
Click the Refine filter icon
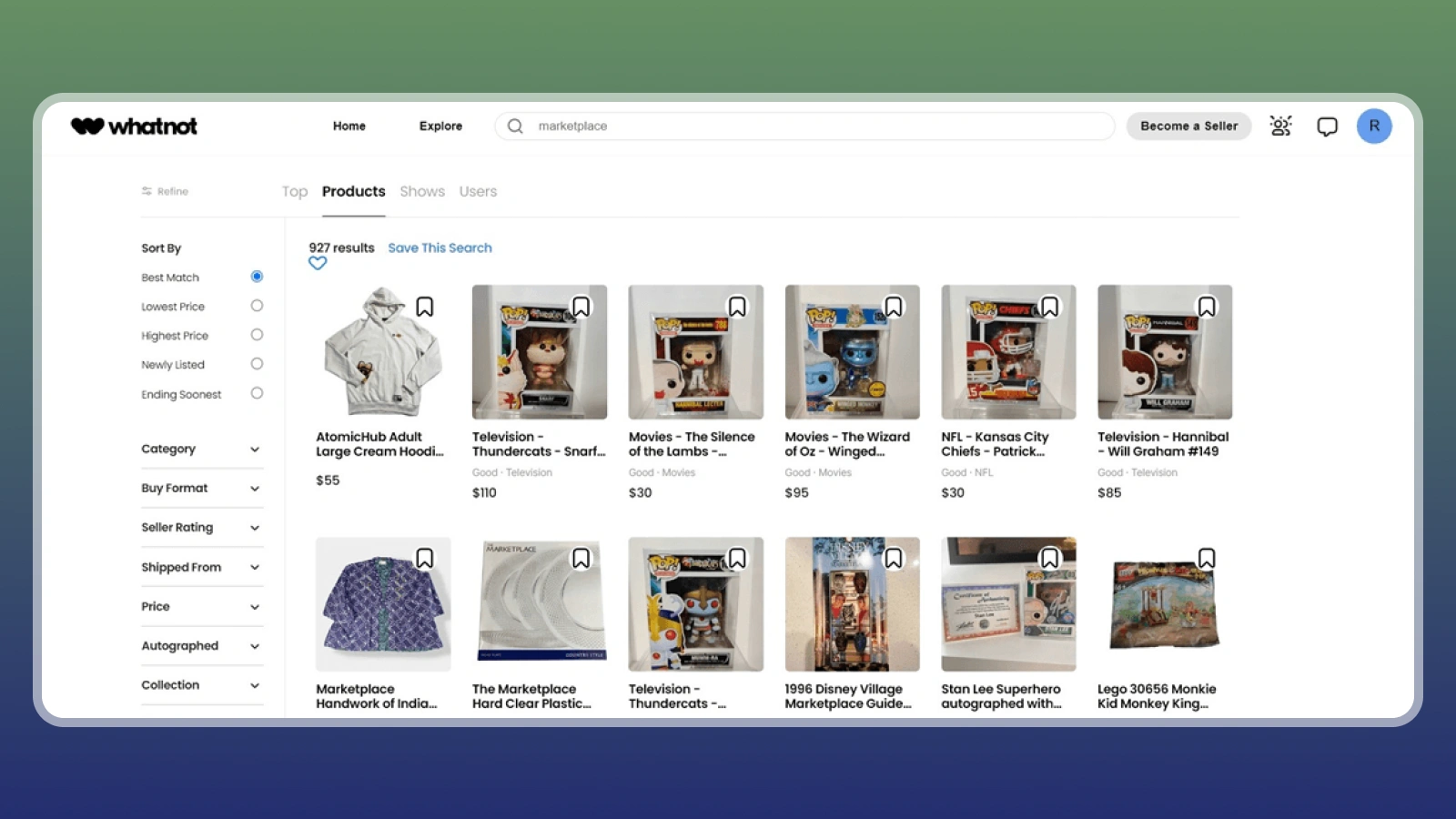(147, 191)
